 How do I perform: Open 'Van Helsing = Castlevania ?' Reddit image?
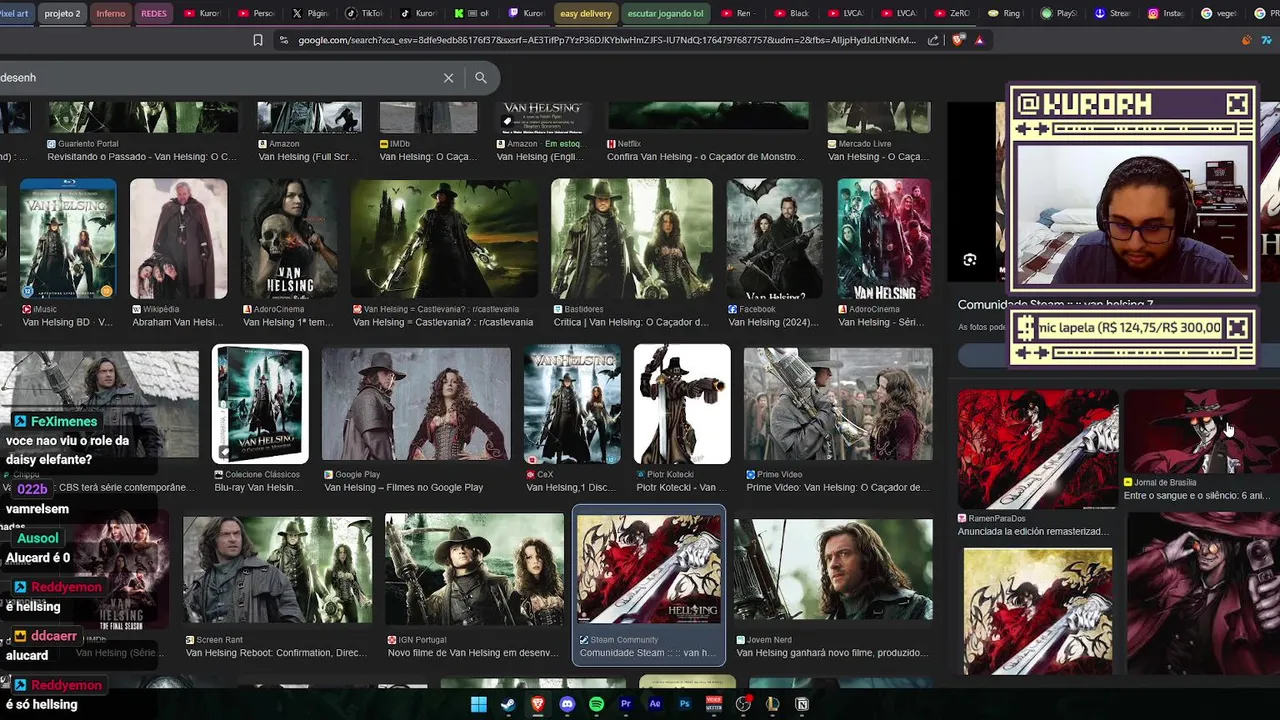point(444,238)
